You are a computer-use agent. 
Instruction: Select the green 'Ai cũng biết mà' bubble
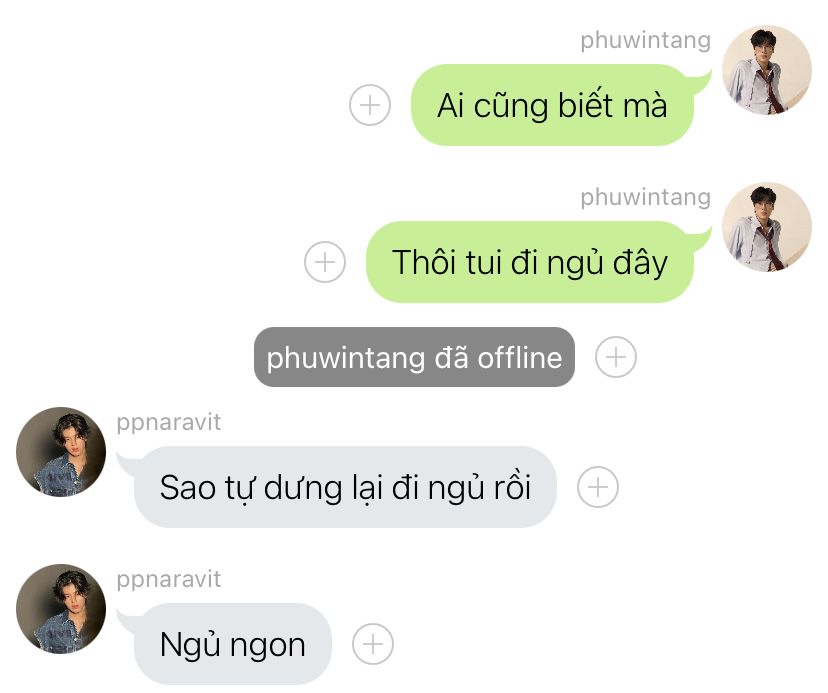[552, 105]
